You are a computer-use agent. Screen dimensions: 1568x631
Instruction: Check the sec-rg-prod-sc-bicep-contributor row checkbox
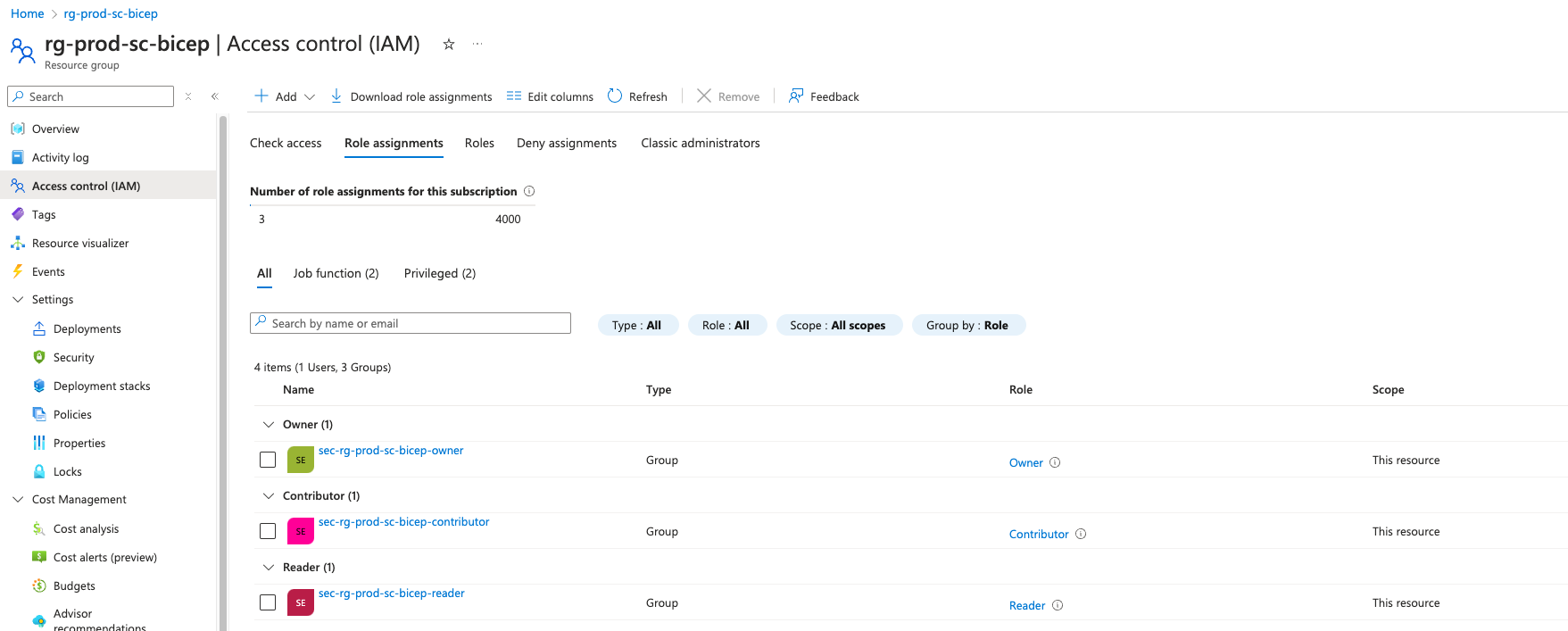point(268,531)
